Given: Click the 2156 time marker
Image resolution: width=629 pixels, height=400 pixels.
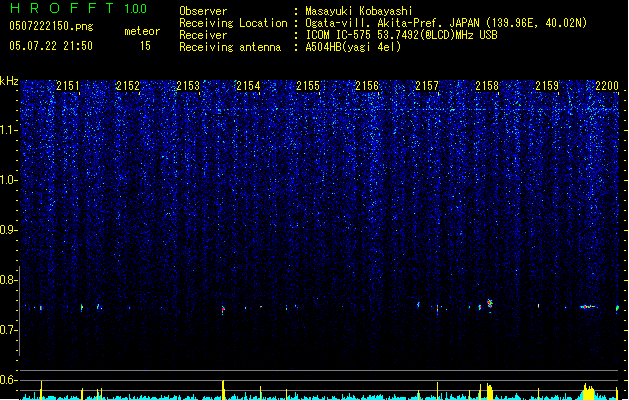Looking at the screenshot, I should click(367, 86).
